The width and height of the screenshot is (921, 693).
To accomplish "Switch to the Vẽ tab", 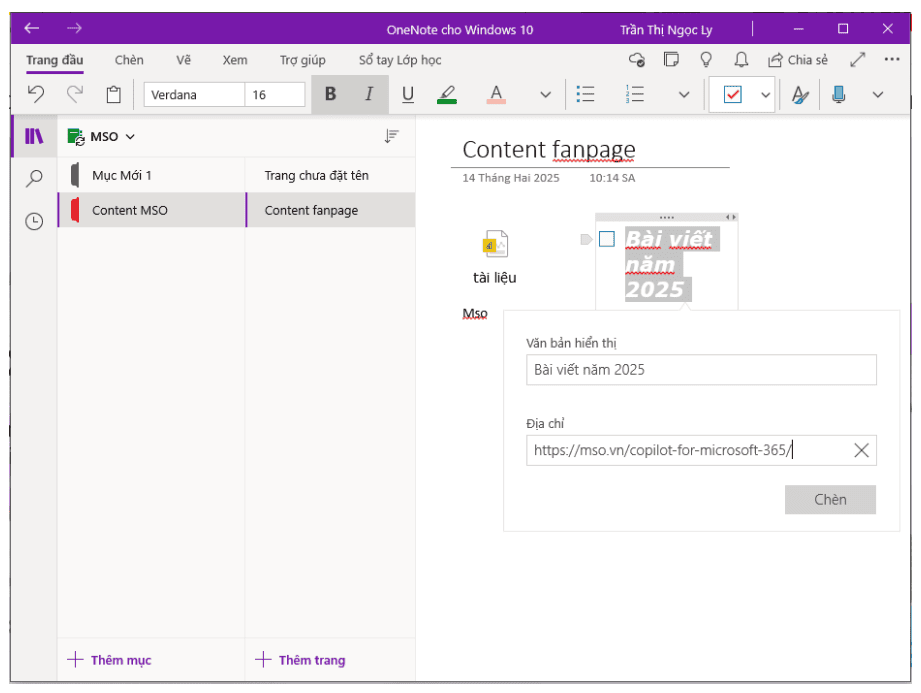I will coord(183,60).
